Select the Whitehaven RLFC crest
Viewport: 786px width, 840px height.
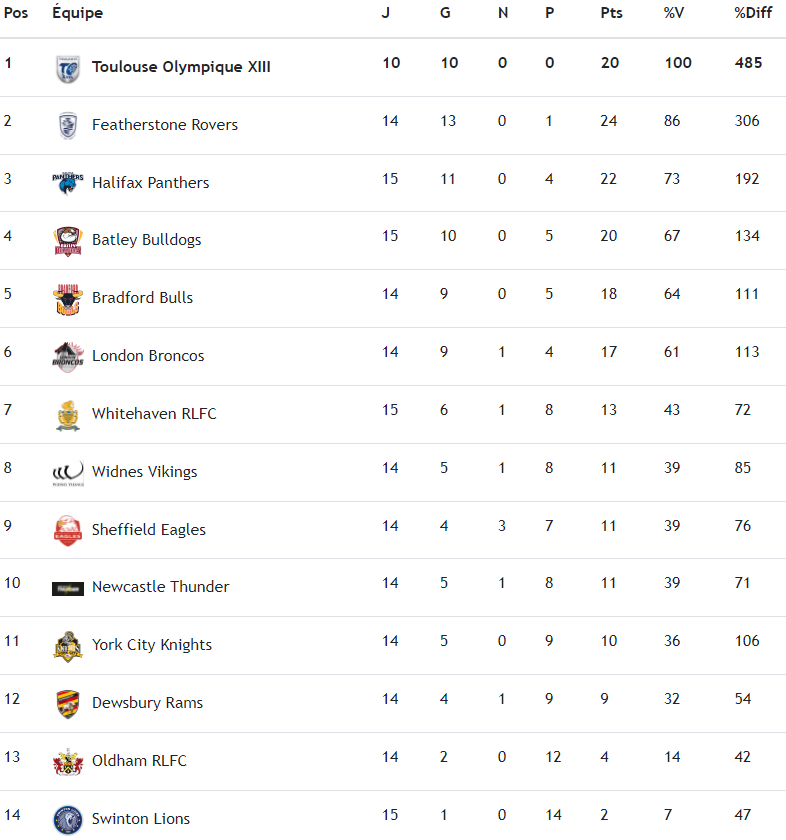point(68,414)
